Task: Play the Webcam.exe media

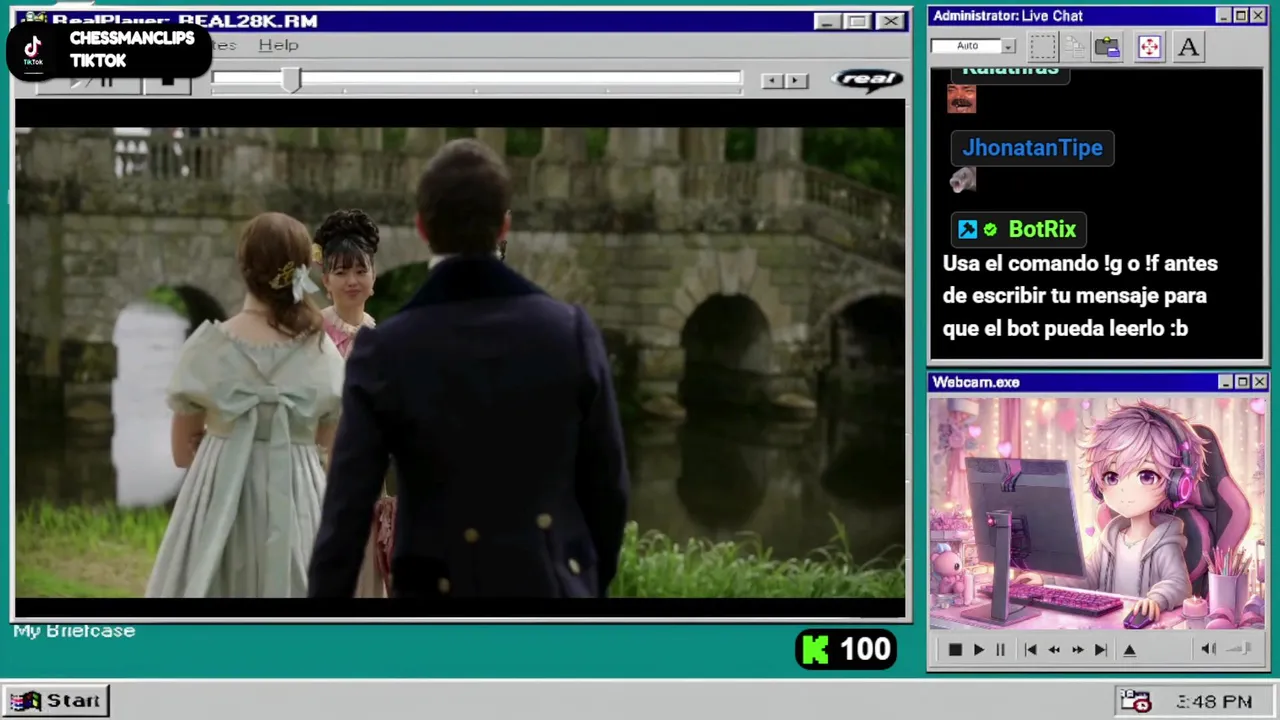Action: coord(978,650)
